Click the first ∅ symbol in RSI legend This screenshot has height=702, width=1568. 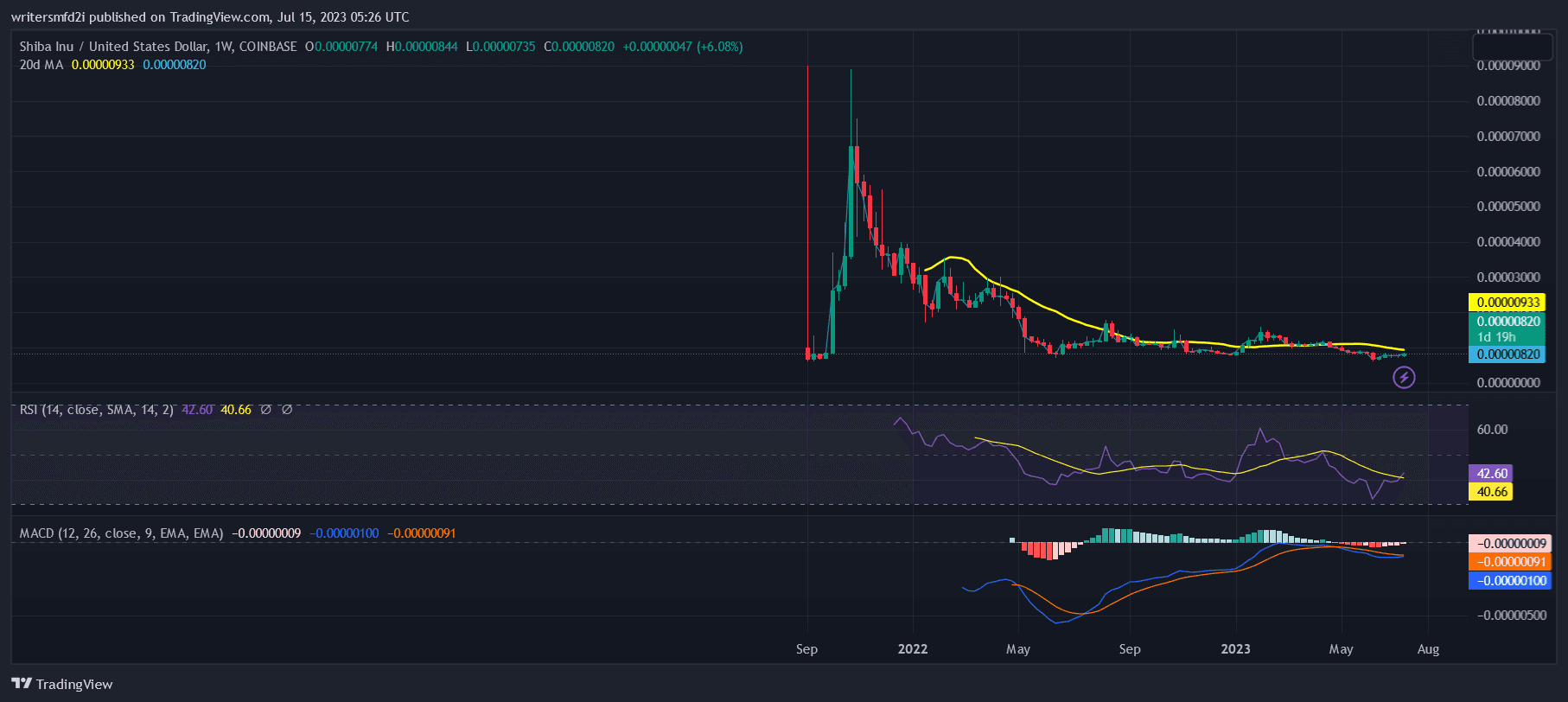tap(265, 410)
